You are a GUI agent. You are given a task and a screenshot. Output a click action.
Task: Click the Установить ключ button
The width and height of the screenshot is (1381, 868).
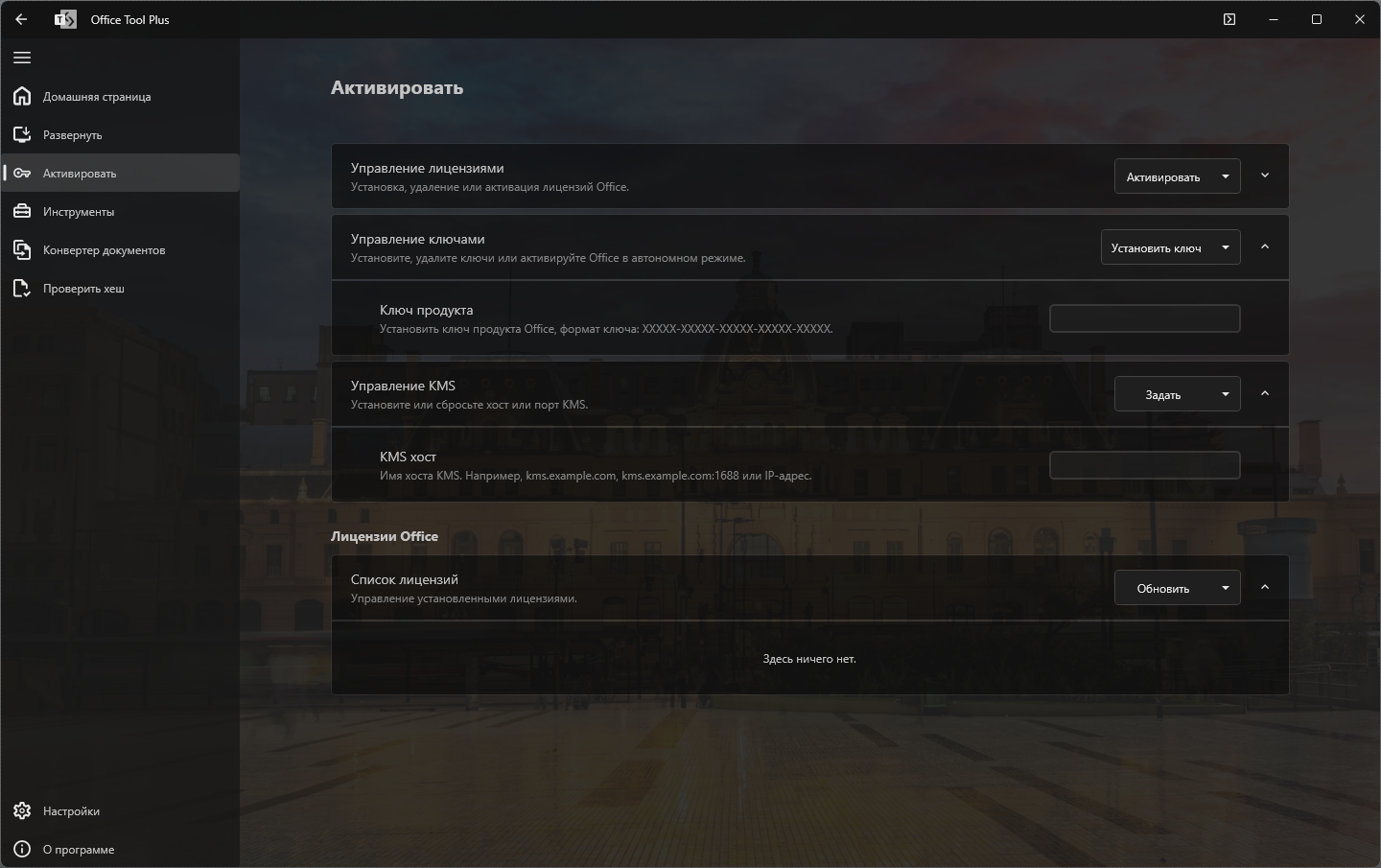pos(1156,247)
